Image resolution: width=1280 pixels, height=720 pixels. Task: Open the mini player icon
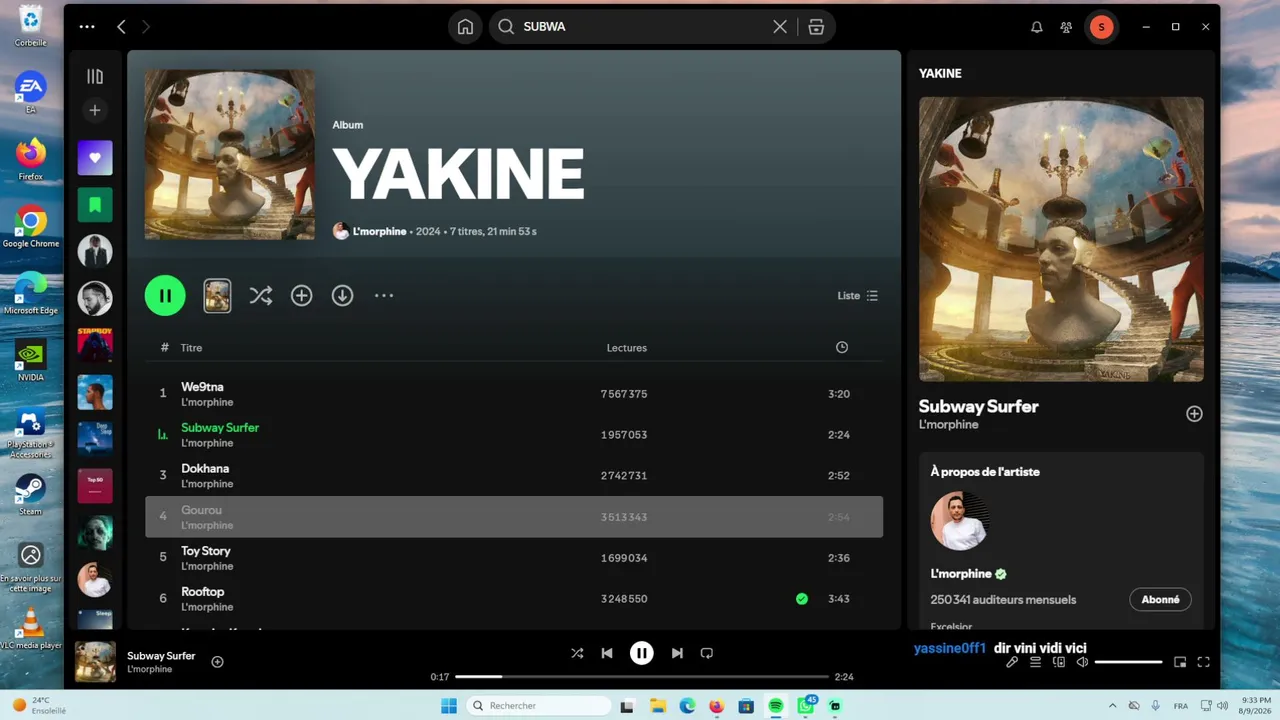click(1180, 662)
